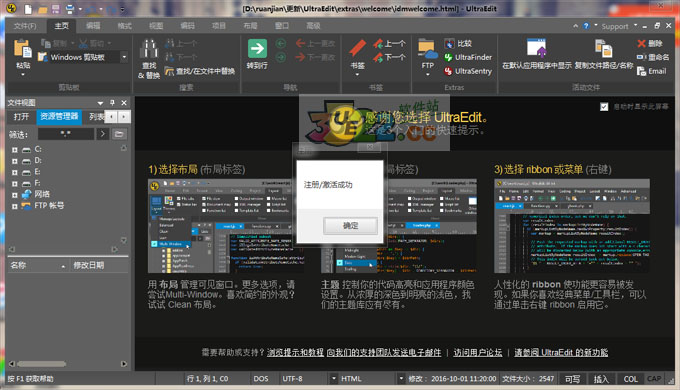Toggle the 可写 writable status indicator
This screenshot has width=680, height=390.
point(572,379)
